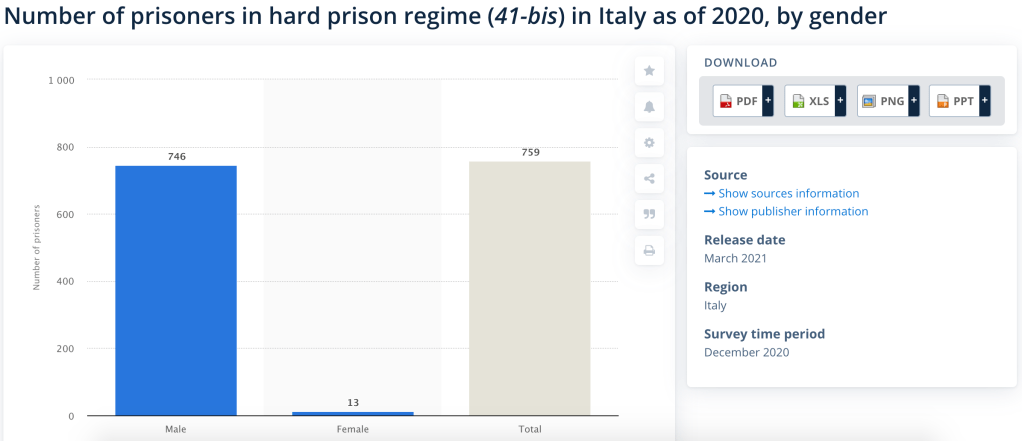Screen dimensions: 1022x441
Task: Click the small Female bar
Action: coord(353,413)
